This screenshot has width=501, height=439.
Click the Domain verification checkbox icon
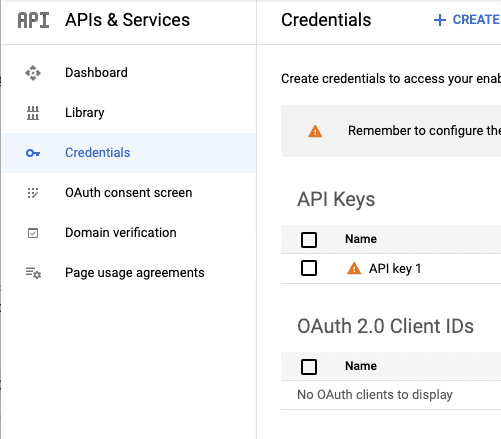click(33, 233)
